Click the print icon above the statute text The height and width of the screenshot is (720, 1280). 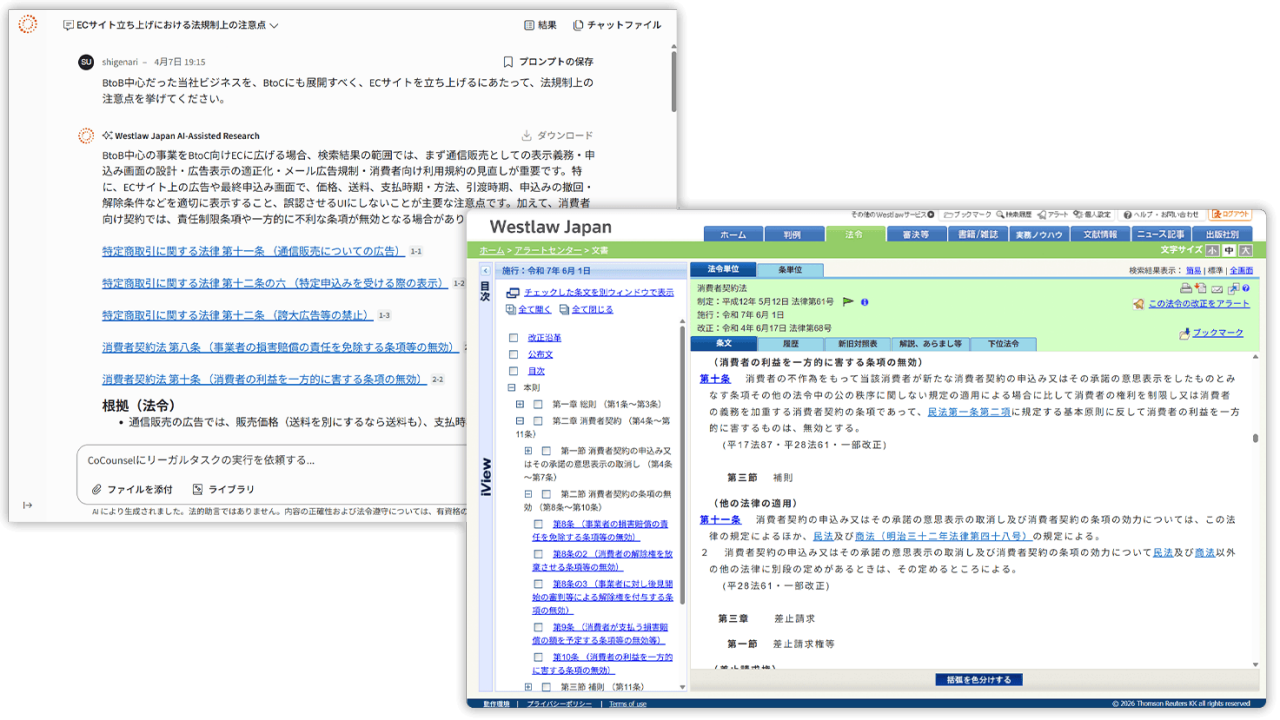tap(1186, 288)
